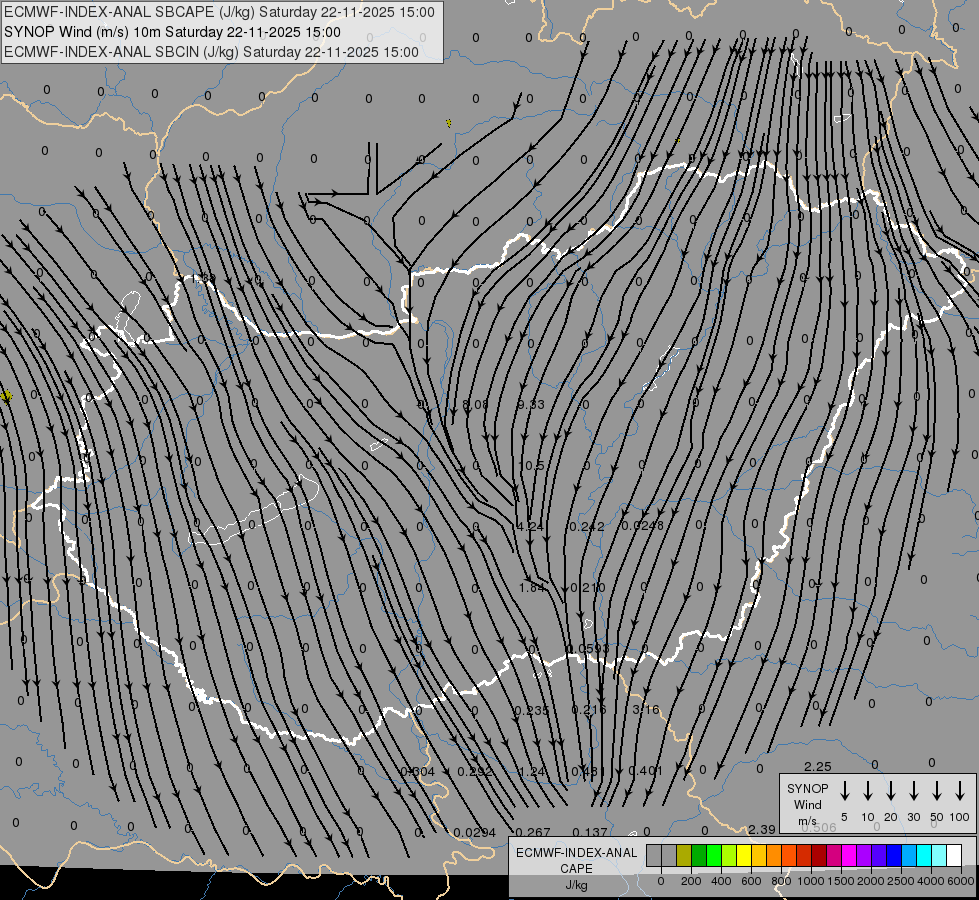Click the J/kg unit label in legend
This screenshot has height=900, width=979.
click(x=576, y=885)
